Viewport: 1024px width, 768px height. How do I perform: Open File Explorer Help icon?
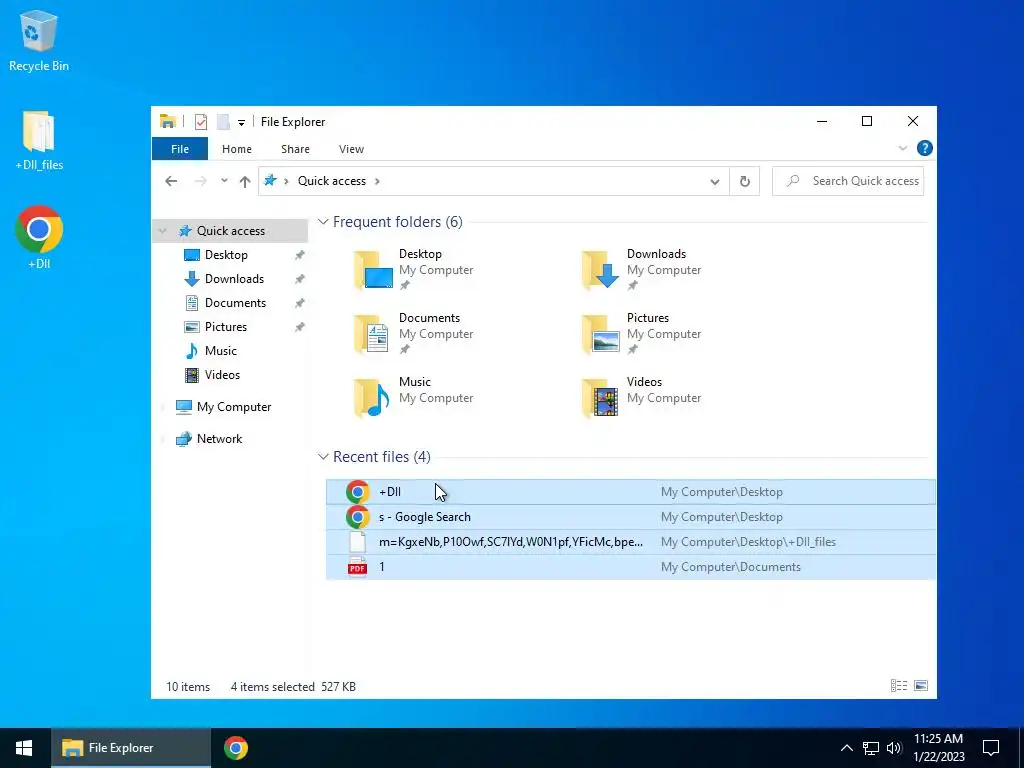tap(924, 148)
